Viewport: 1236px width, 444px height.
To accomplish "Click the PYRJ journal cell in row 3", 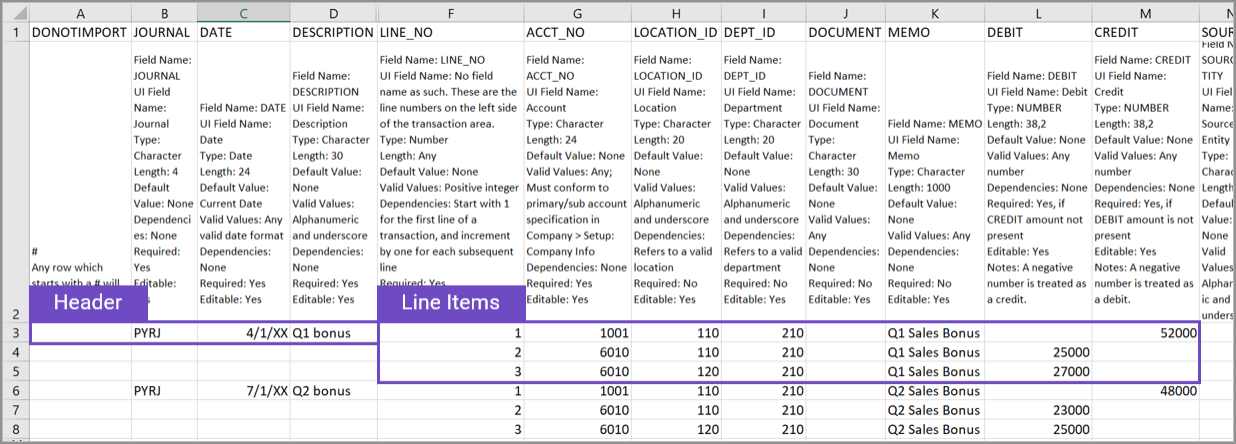I will point(163,333).
